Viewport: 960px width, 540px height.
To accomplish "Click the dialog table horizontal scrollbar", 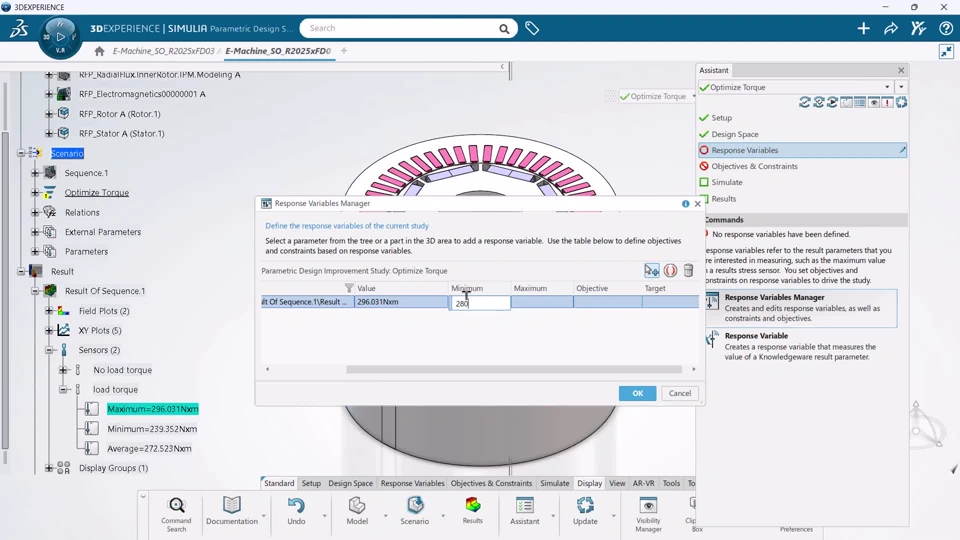I will pos(514,369).
